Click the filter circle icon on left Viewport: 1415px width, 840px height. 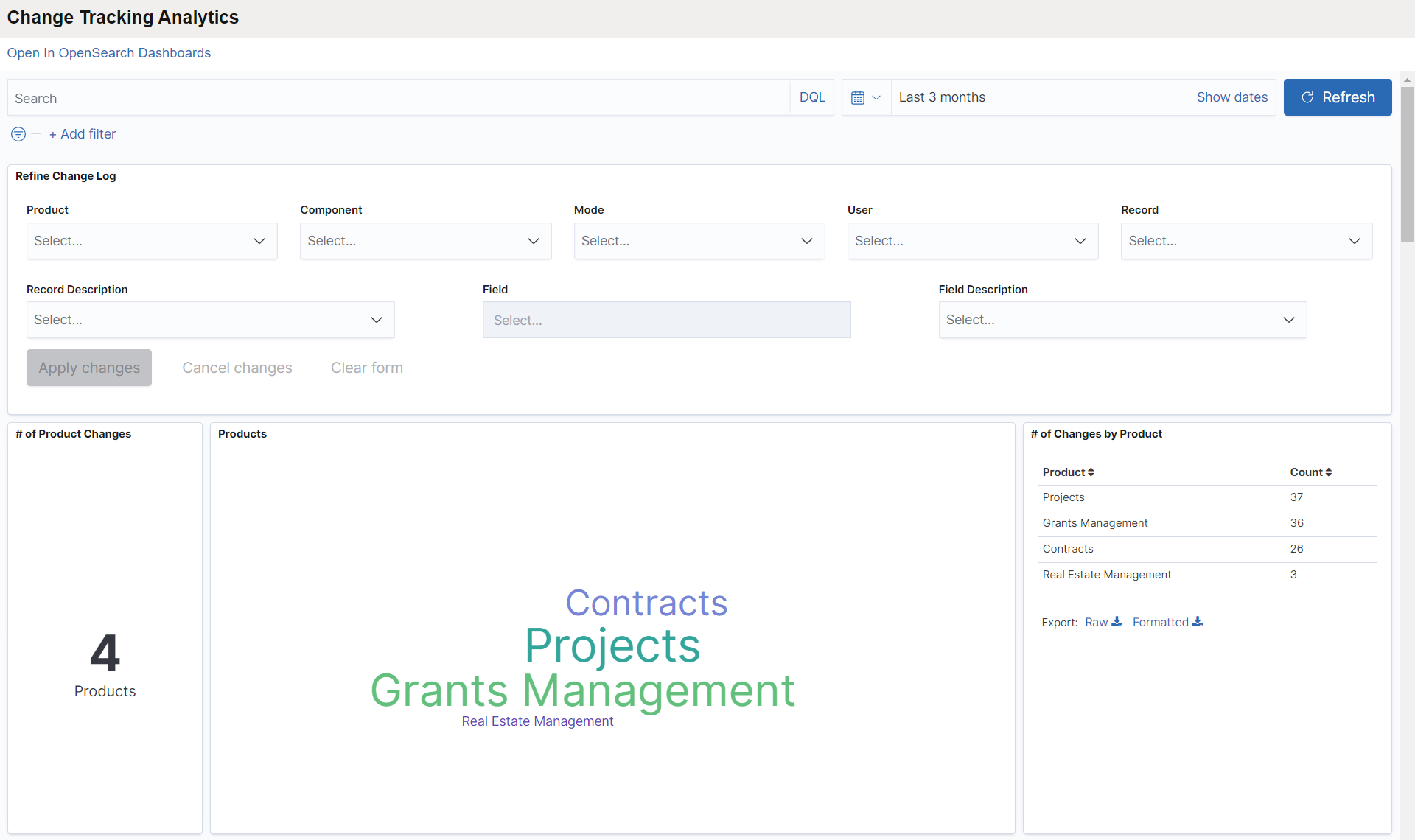(17, 133)
